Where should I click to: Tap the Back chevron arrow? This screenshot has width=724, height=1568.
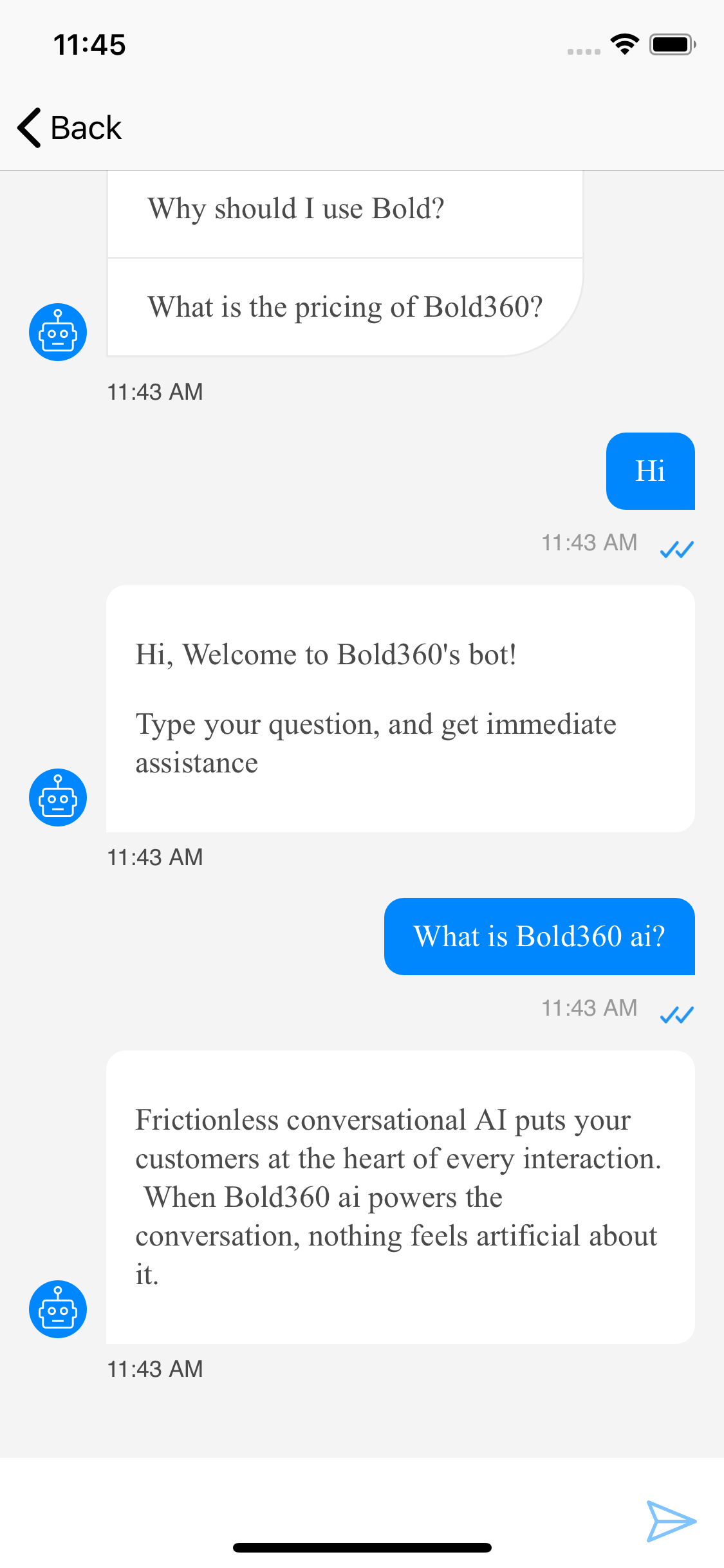[30, 127]
